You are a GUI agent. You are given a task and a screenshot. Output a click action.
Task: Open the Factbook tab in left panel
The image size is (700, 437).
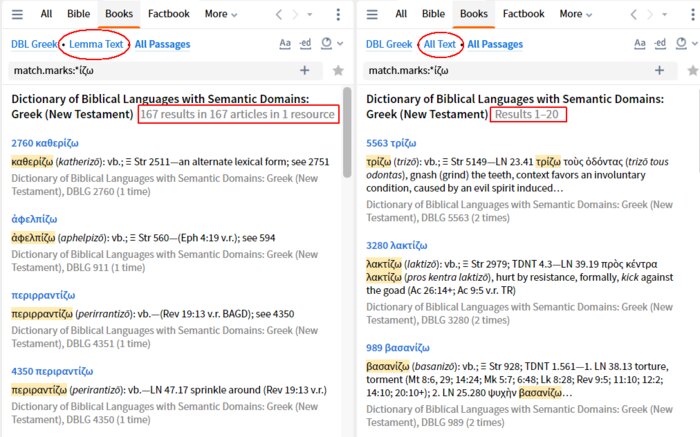(169, 14)
